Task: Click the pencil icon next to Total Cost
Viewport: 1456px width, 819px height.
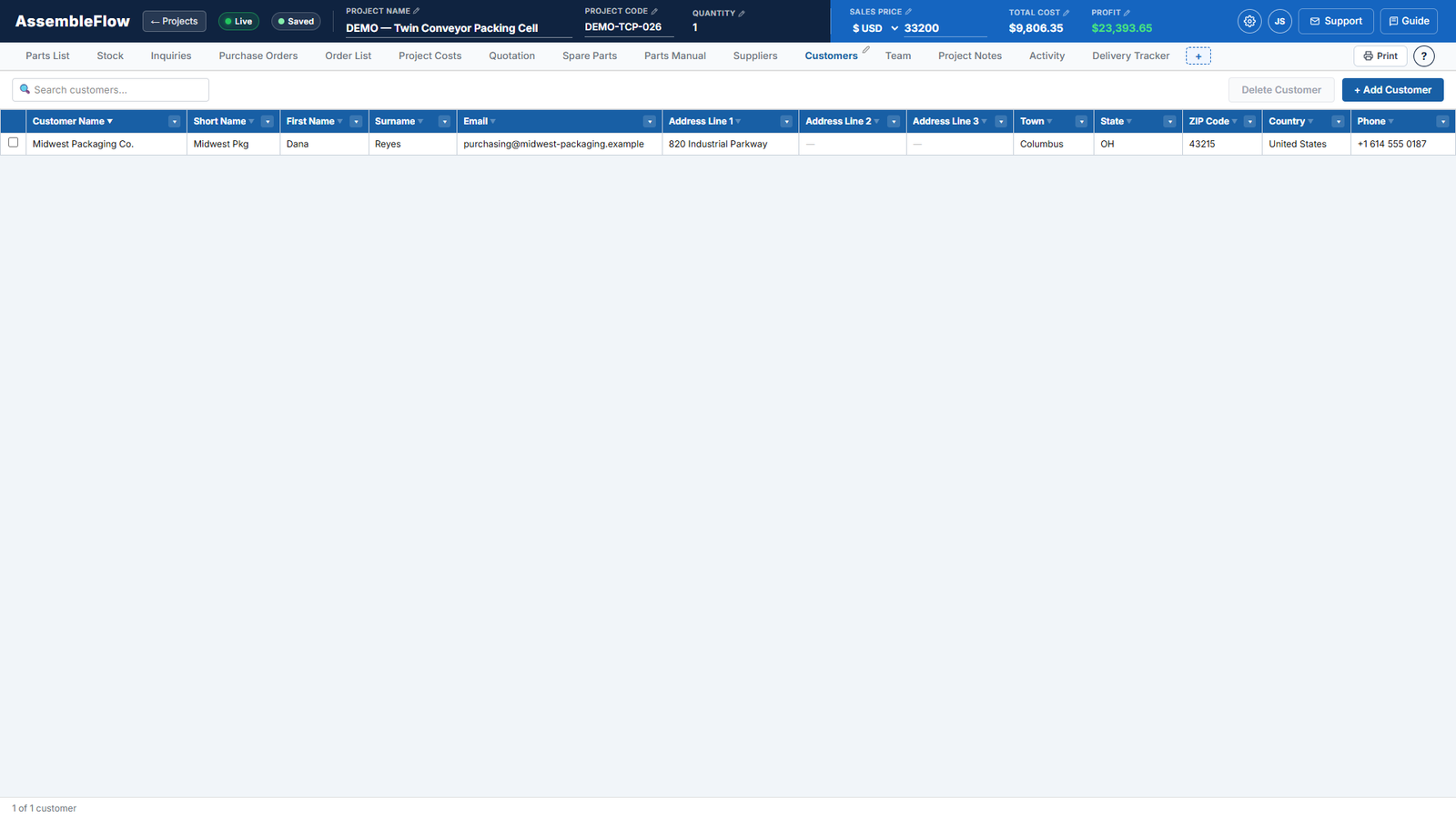Action: coord(1067,13)
